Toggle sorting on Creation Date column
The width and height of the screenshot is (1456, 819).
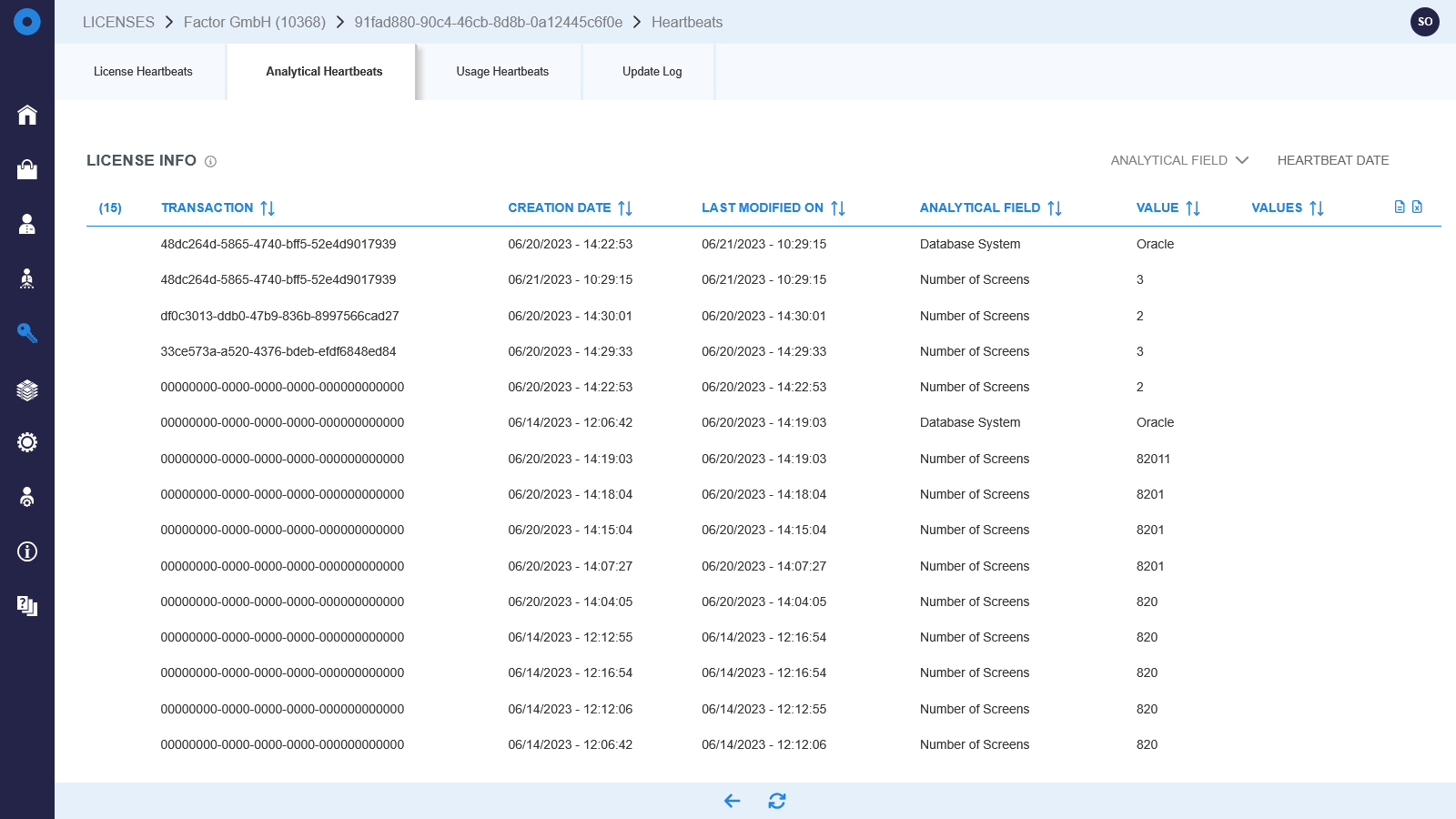pos(624,207)
